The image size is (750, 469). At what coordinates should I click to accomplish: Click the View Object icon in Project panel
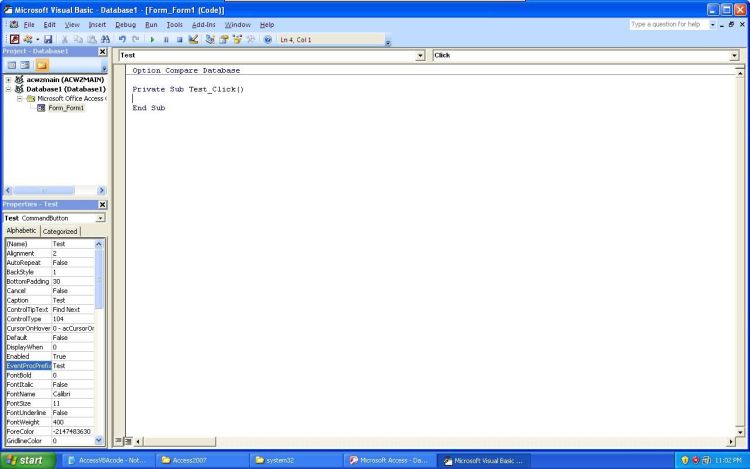point(25,65)
